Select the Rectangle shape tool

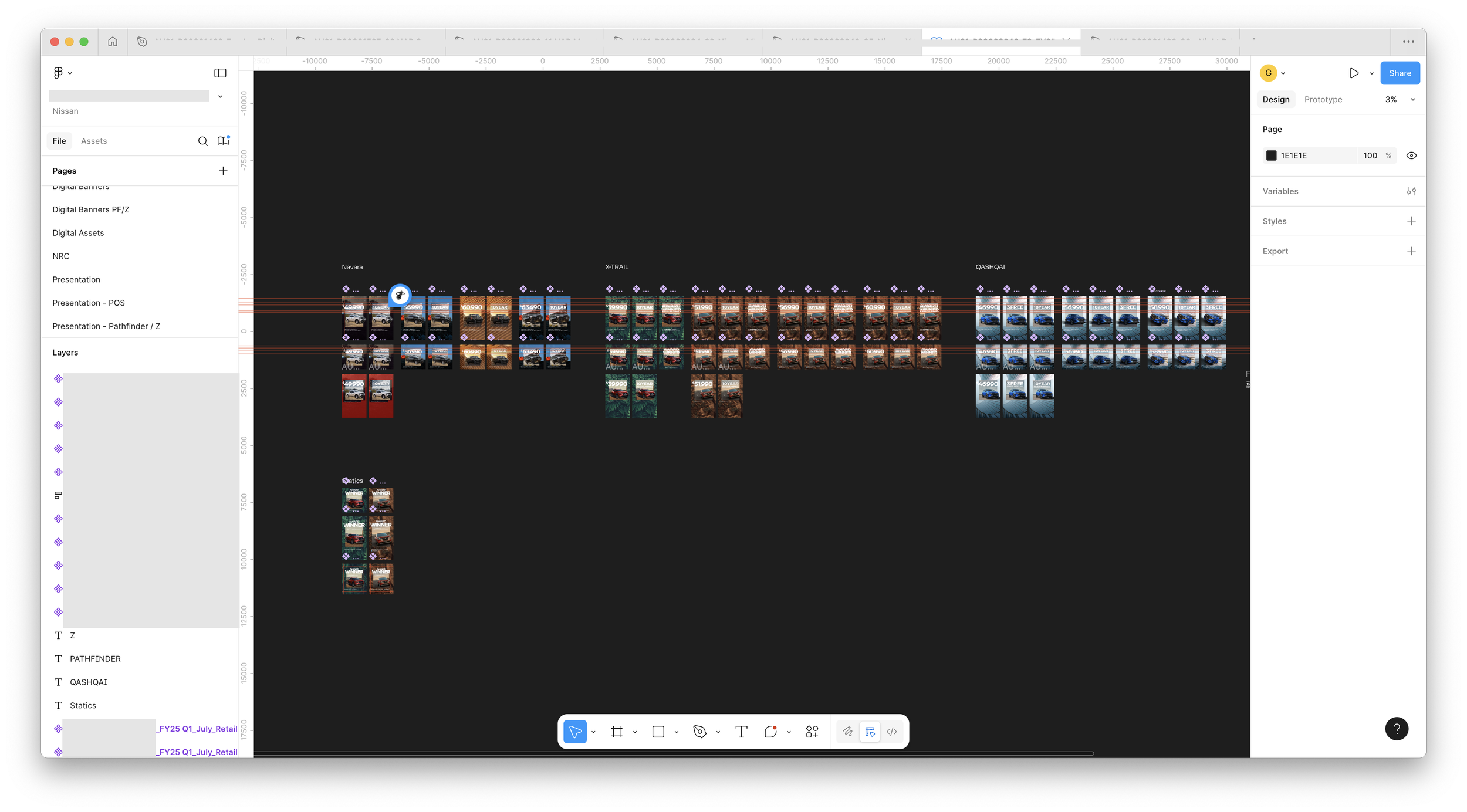tap(658, 732)
